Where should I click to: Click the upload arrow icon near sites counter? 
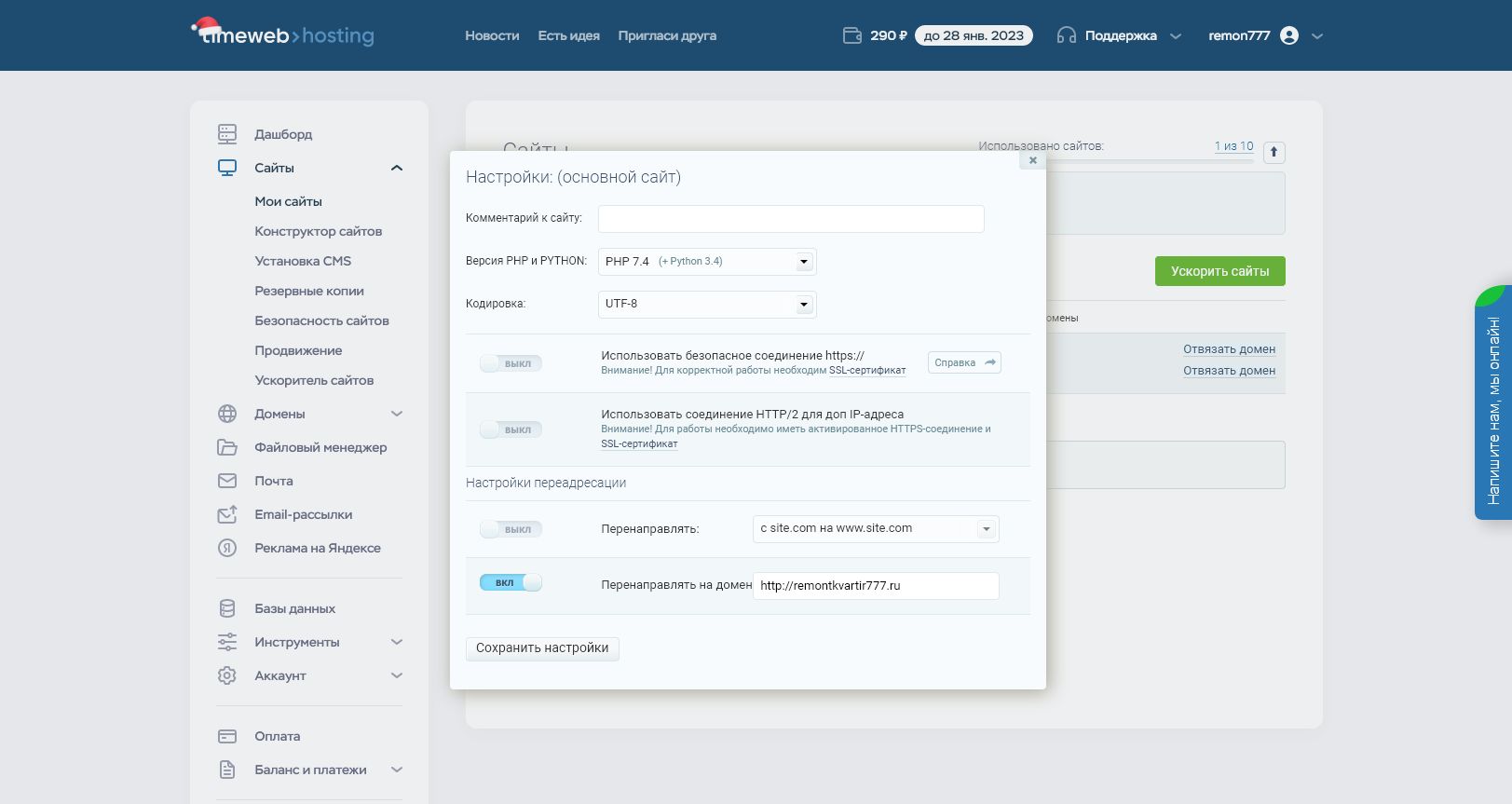click(x=1274, y=152)
